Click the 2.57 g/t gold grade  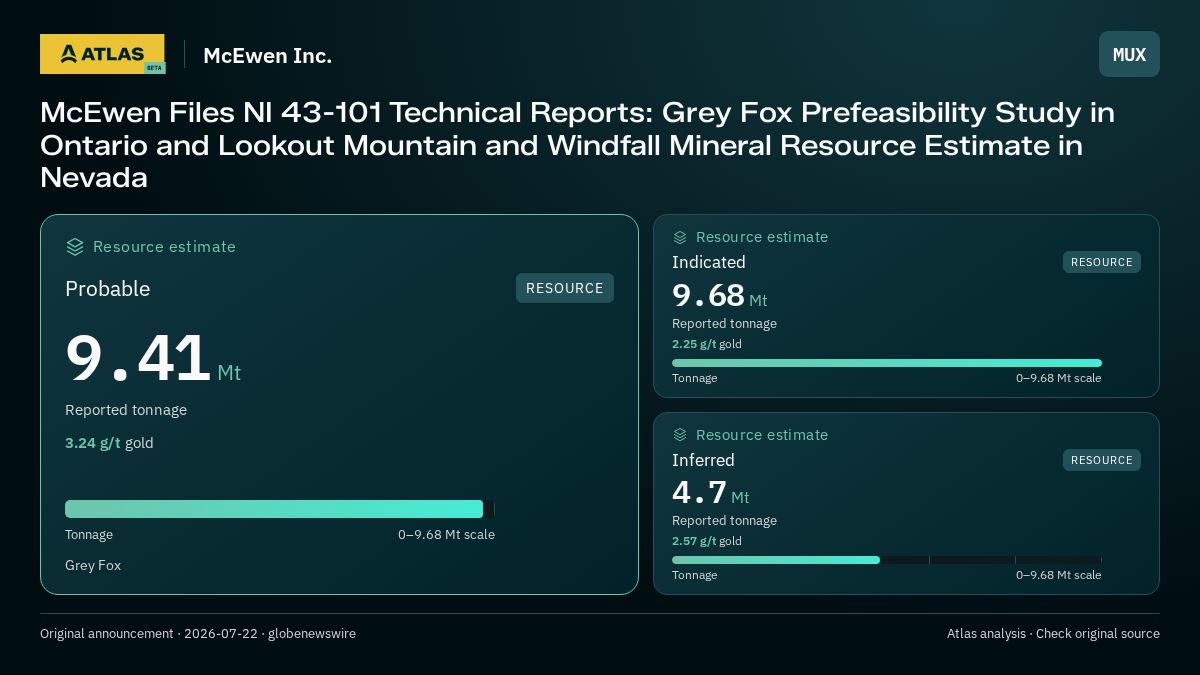tap(707, 541)
